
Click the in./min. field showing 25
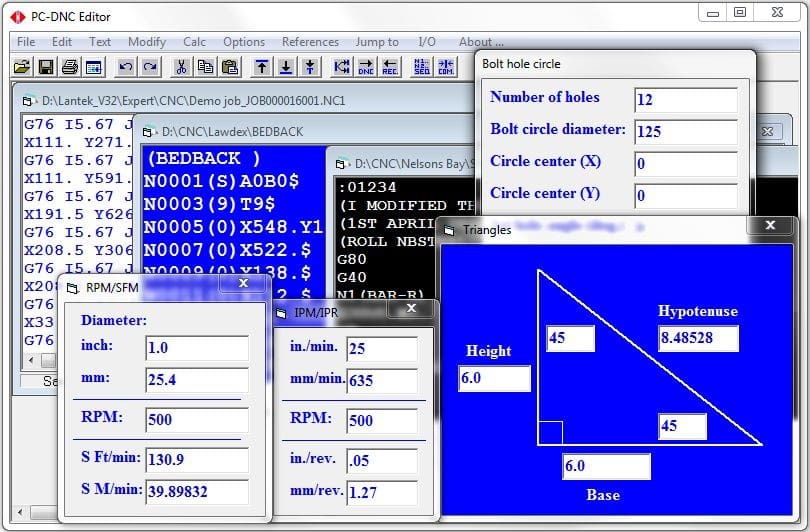(x=382, y=349)
